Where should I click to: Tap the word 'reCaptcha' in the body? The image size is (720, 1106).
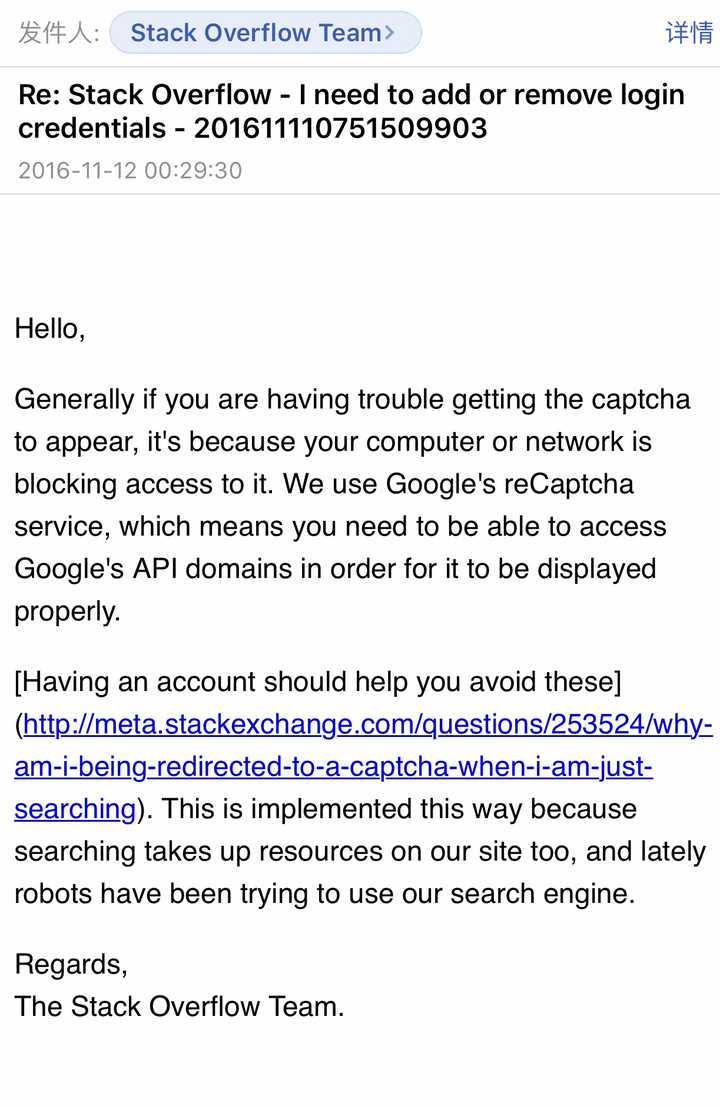coord(567,484)
